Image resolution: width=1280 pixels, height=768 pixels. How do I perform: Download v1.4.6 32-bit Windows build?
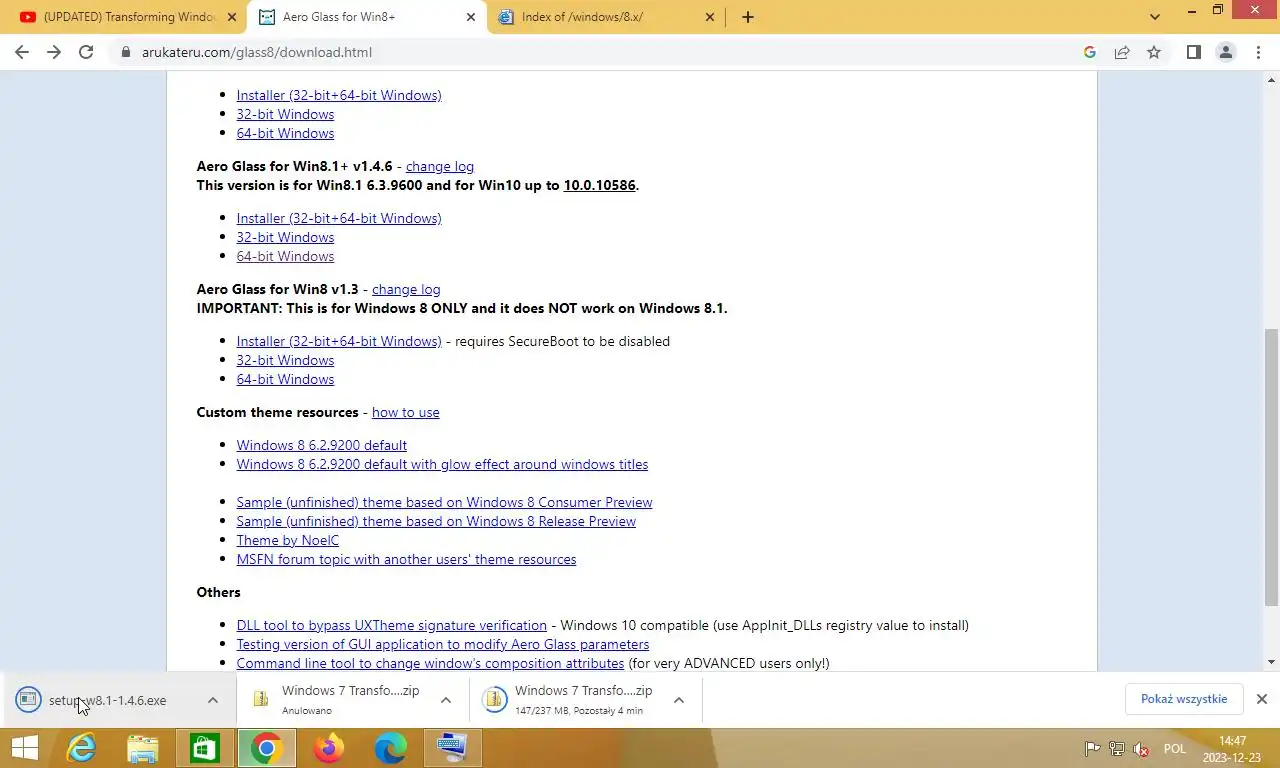tap(285, 237)
